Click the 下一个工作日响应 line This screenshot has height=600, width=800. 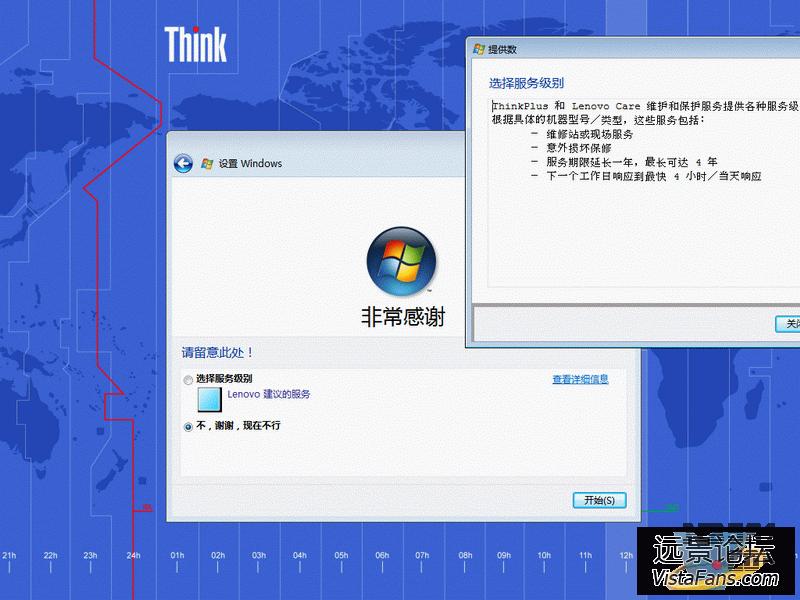tap(654, 177)
